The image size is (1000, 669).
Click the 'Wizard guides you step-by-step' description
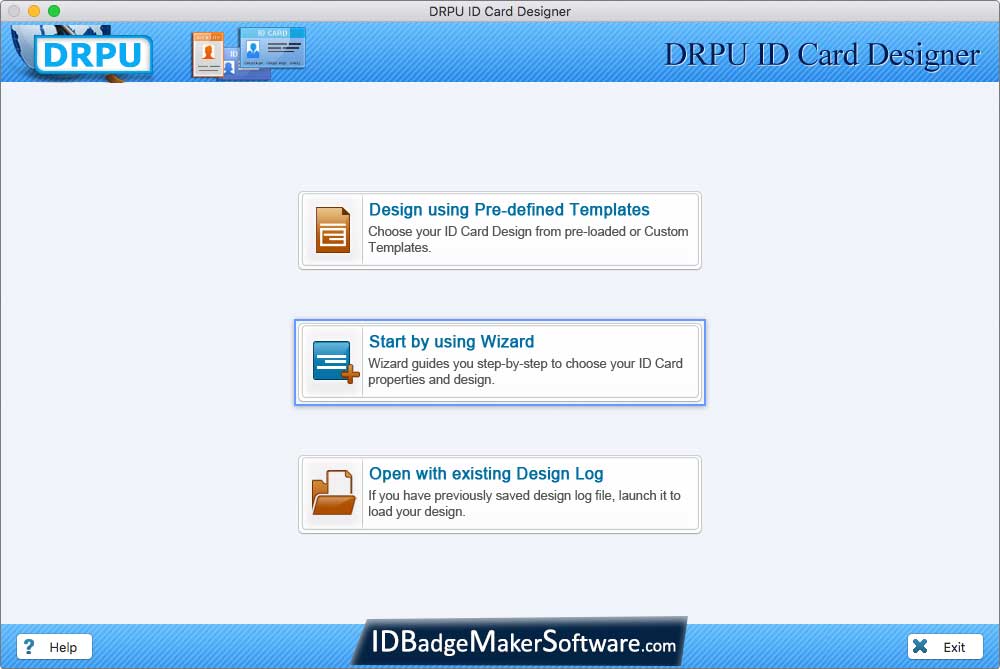tap(526, 371)
